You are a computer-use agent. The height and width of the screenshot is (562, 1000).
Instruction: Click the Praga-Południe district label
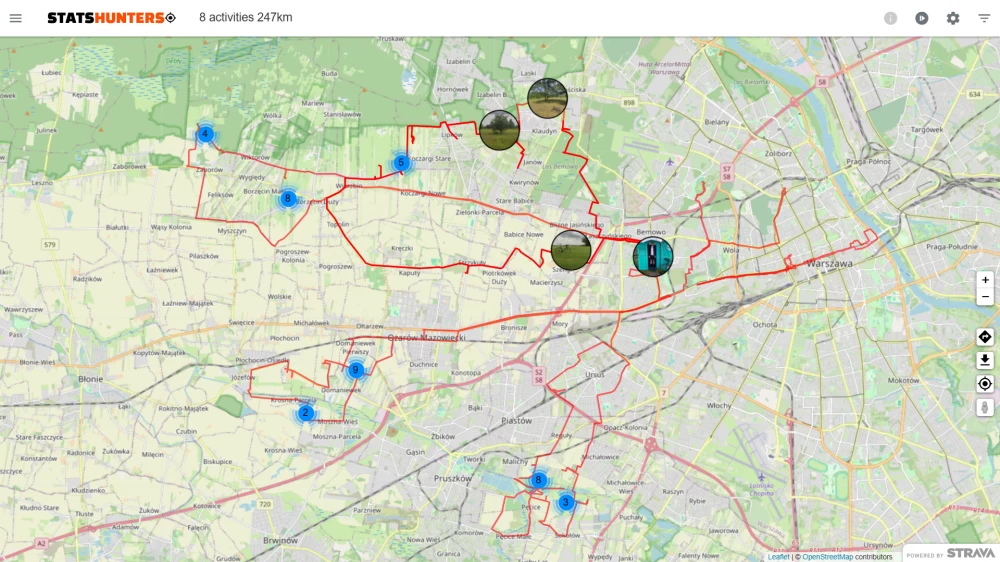pyautogui.click(x=952, y=247)
